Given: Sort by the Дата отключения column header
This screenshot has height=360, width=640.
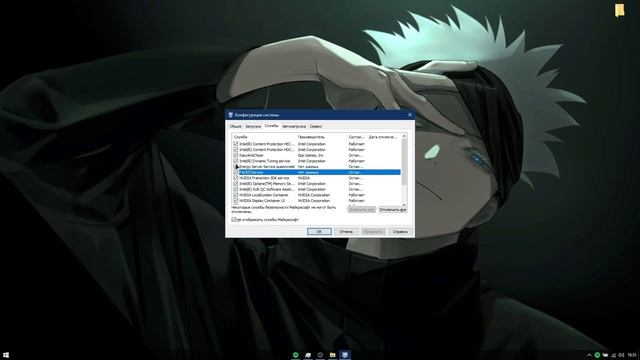Looking at the screenshot, I should pos(383,137).
